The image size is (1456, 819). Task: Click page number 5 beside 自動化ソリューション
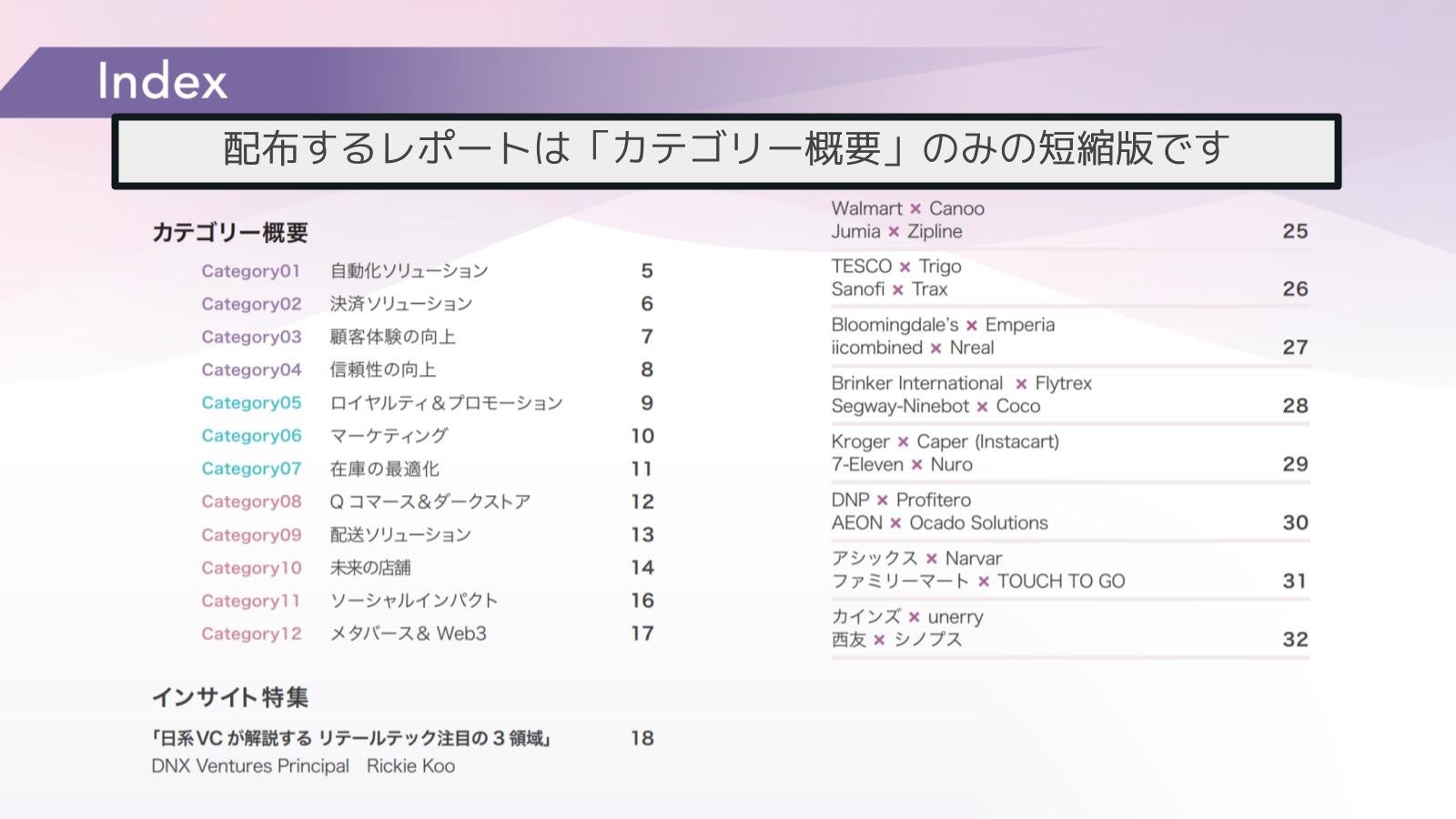click(x=647, y=271)
